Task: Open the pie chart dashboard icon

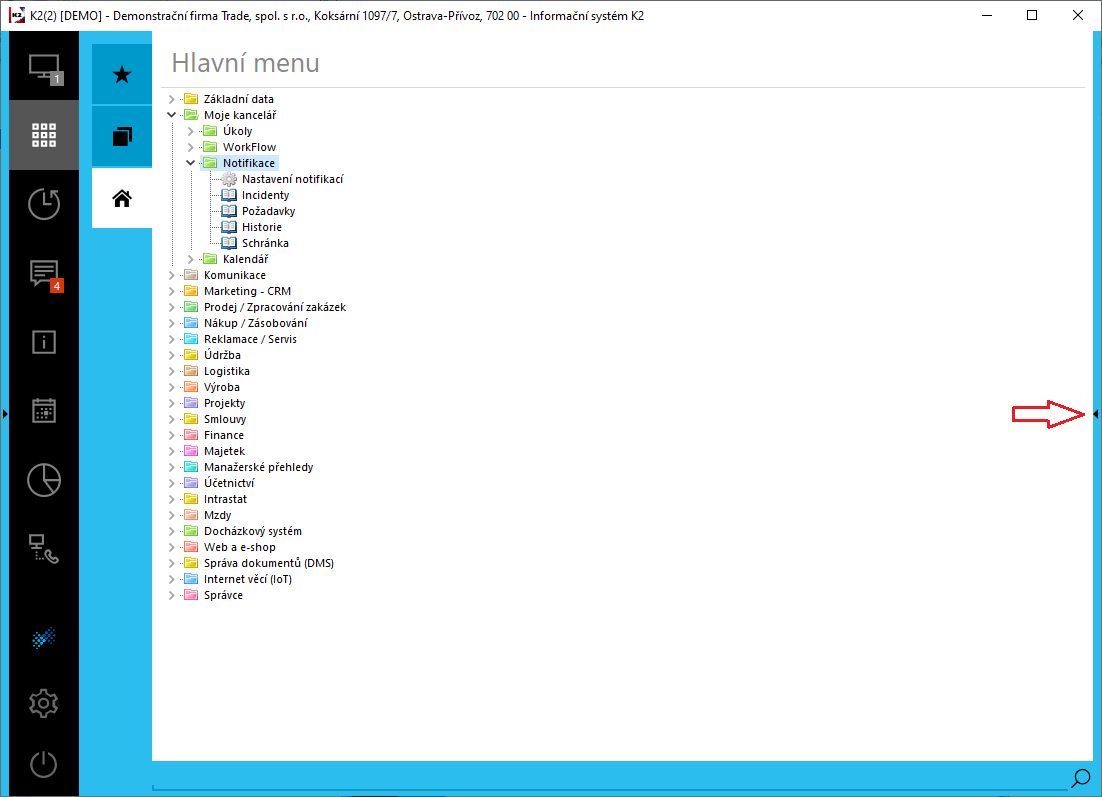Action: (44, 480)
